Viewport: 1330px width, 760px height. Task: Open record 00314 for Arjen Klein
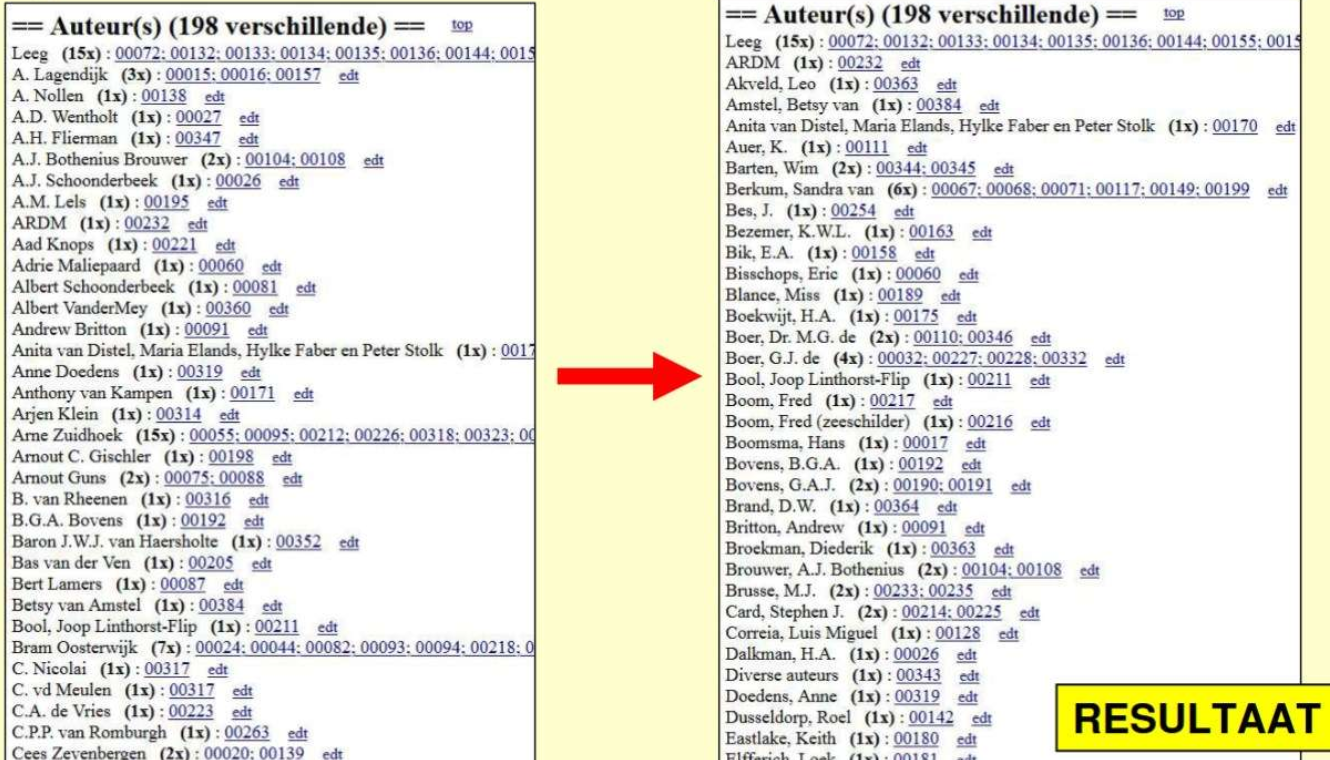178,414
